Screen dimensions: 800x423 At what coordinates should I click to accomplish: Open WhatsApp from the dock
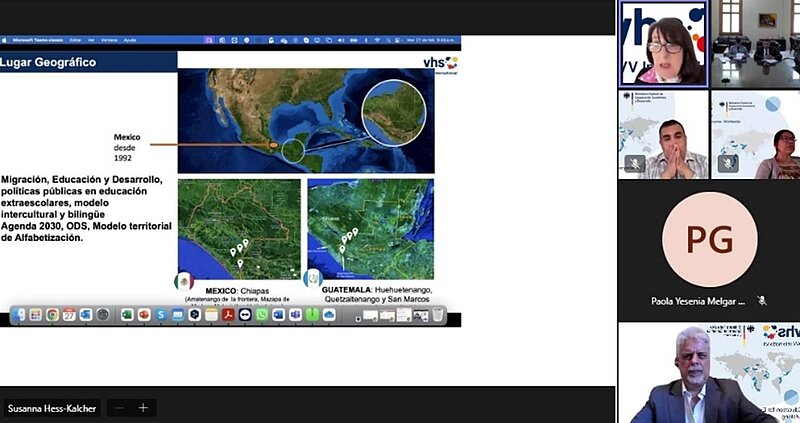coord(263,314)
